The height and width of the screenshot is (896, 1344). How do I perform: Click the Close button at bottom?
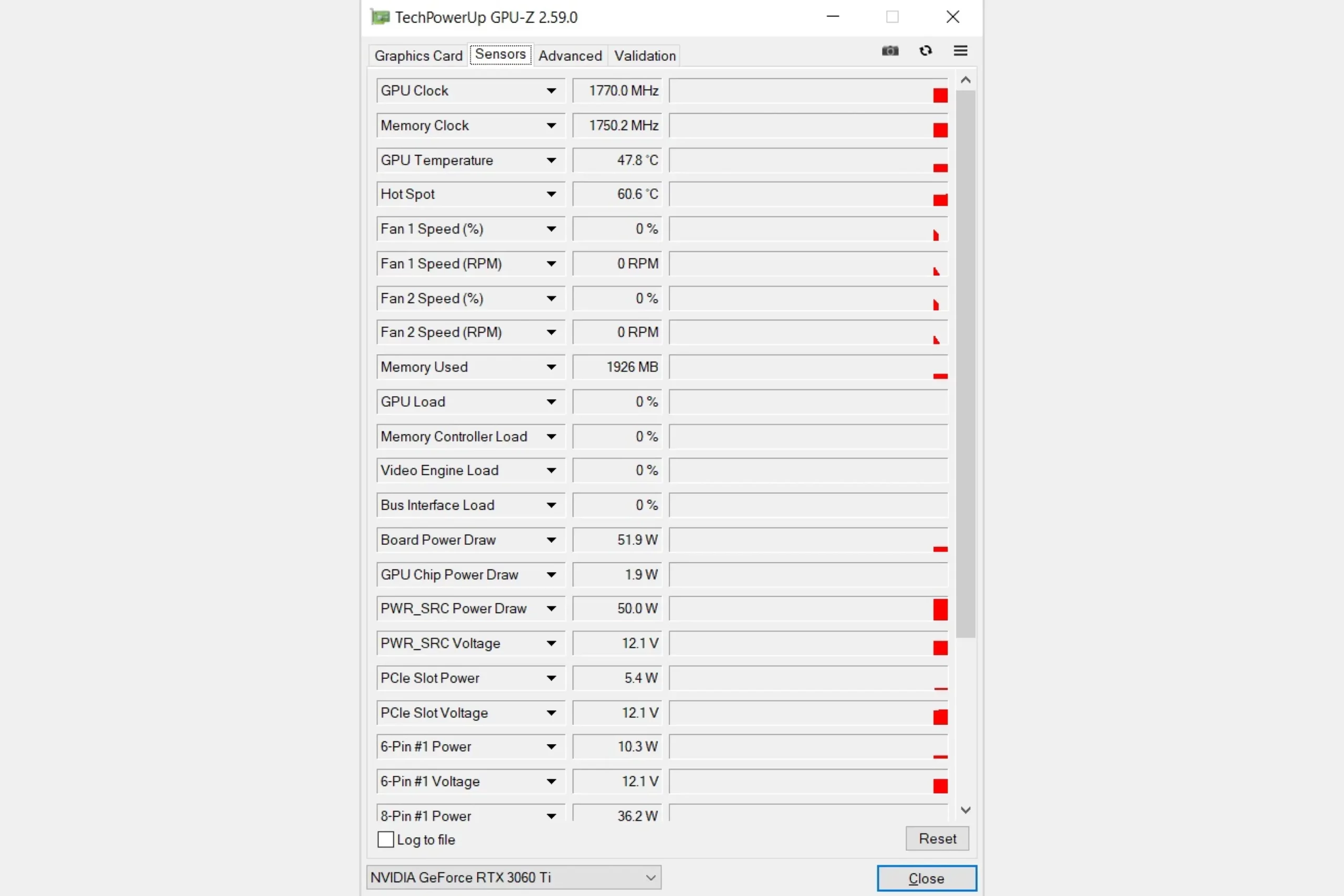click(x=926, y=878)
